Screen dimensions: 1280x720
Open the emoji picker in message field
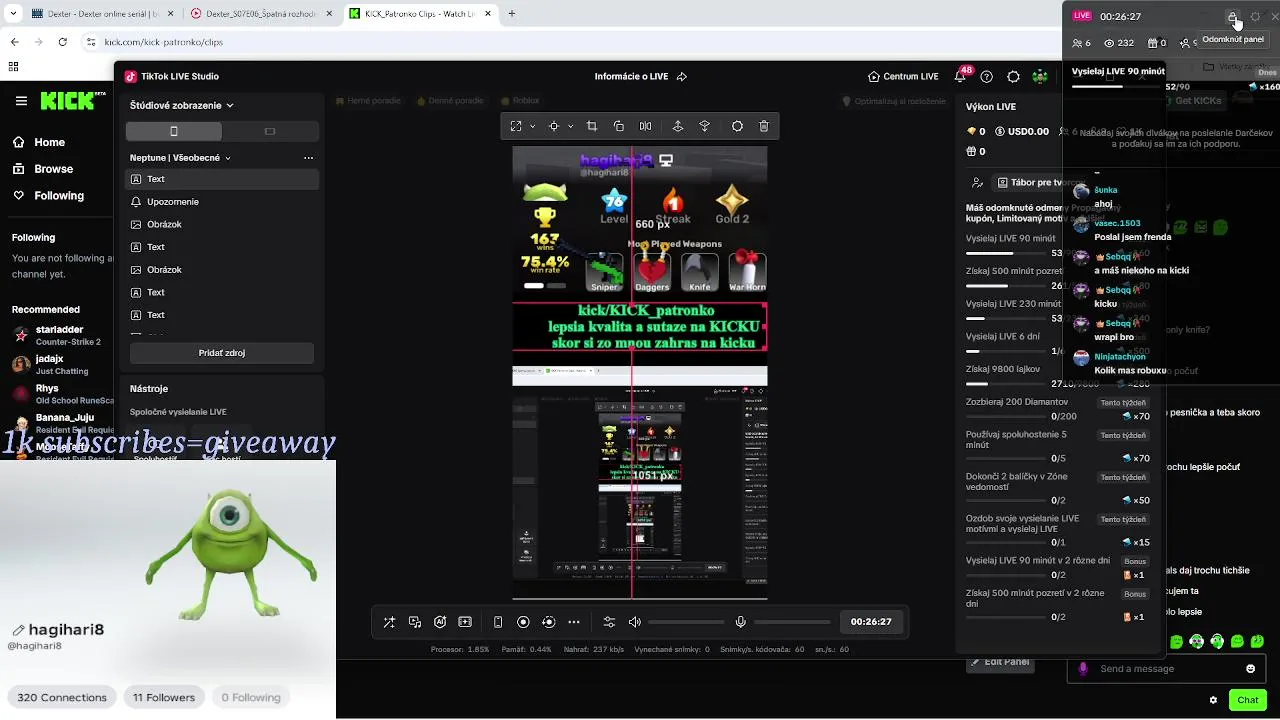coord(1250,669)
